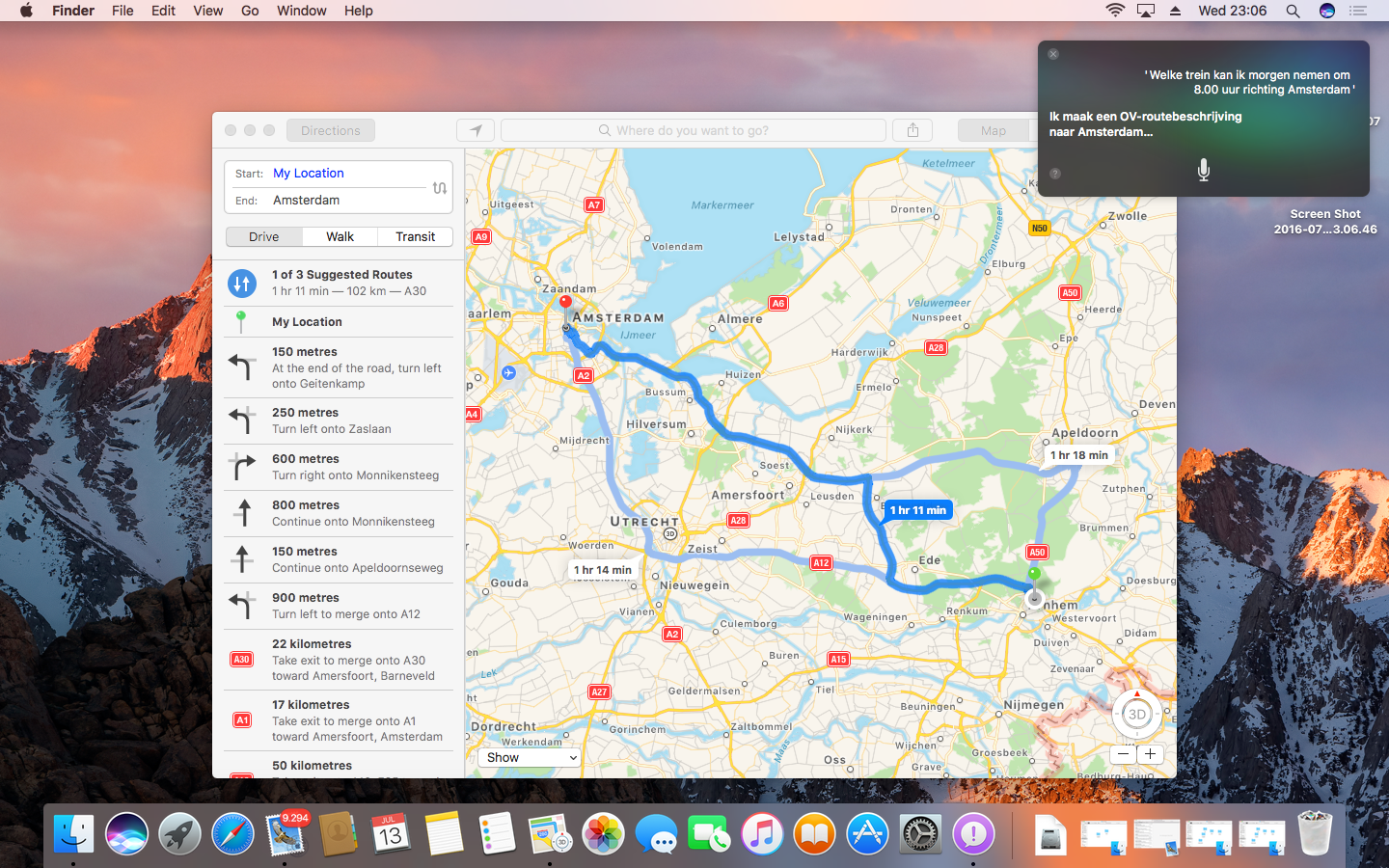The height and width of the screenshot is (868, 1389).
Task: Select the Walk travel mode
Action: [x=340, y=237]
